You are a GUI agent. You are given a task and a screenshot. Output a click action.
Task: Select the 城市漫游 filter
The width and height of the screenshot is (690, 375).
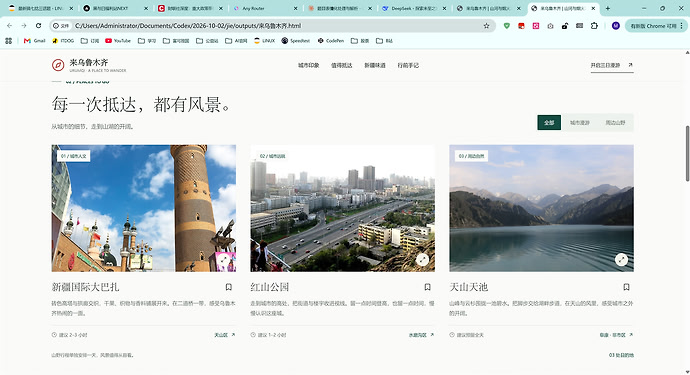point(580,122)
